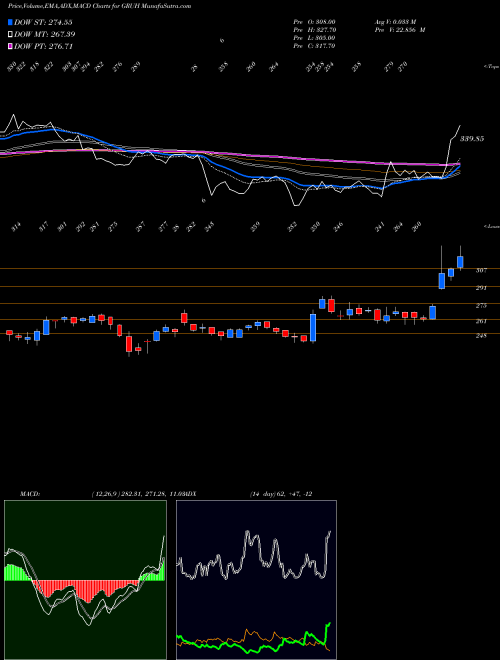The height and width of the screenshot is (660, 500).
Task: Open the MACD histogram panel
Action: pos(85,580)
